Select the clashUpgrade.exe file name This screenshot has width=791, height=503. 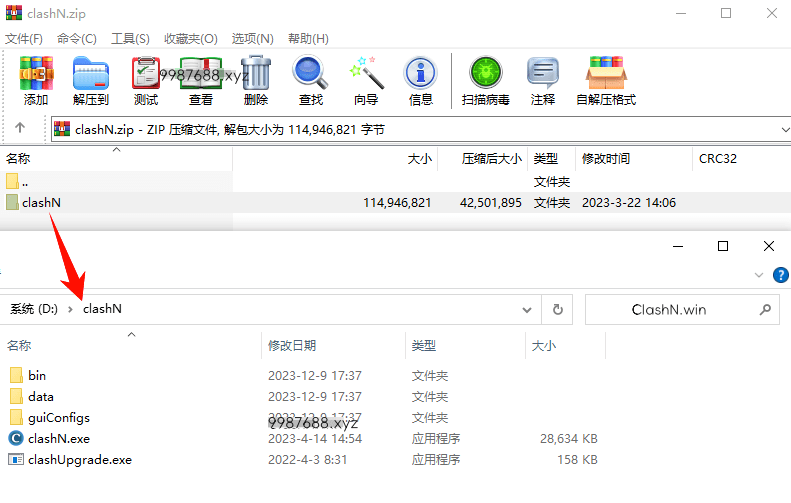point(80,460)
